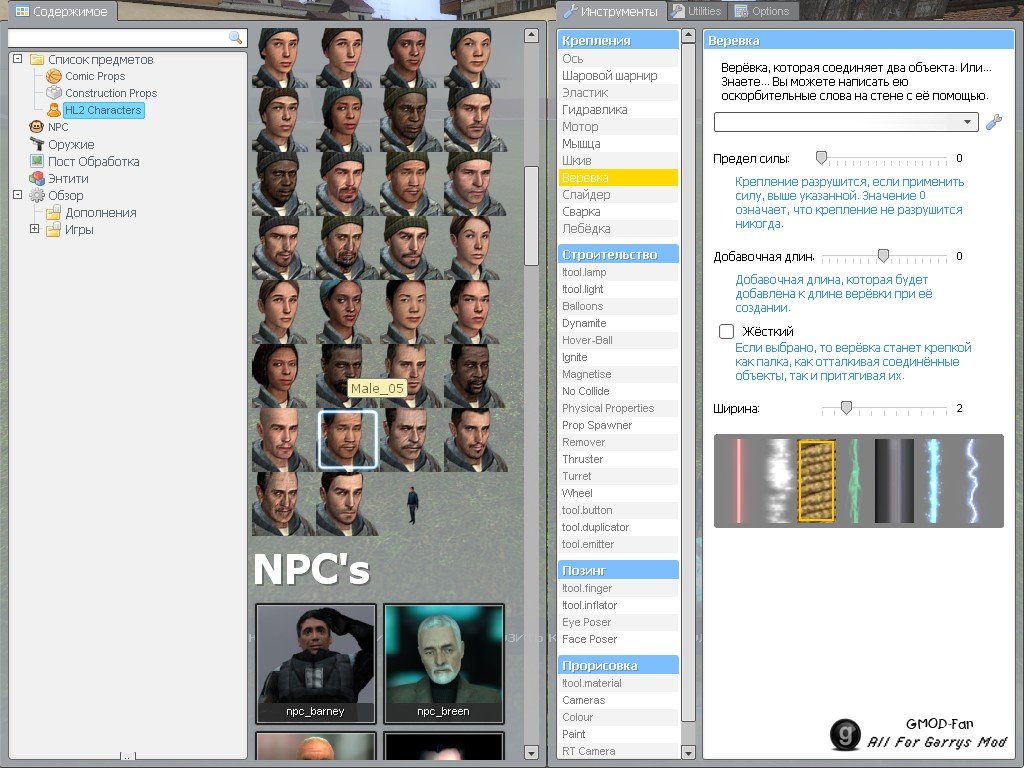This screenshot has width=1024, height=768.
Task: Select the No Collide tool
Action: tap(618, 391)
